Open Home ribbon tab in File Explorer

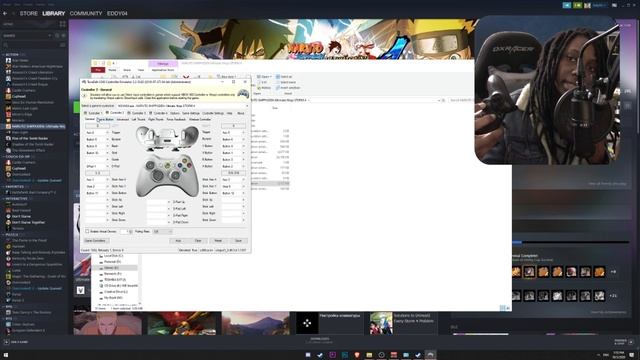(112, 70)
